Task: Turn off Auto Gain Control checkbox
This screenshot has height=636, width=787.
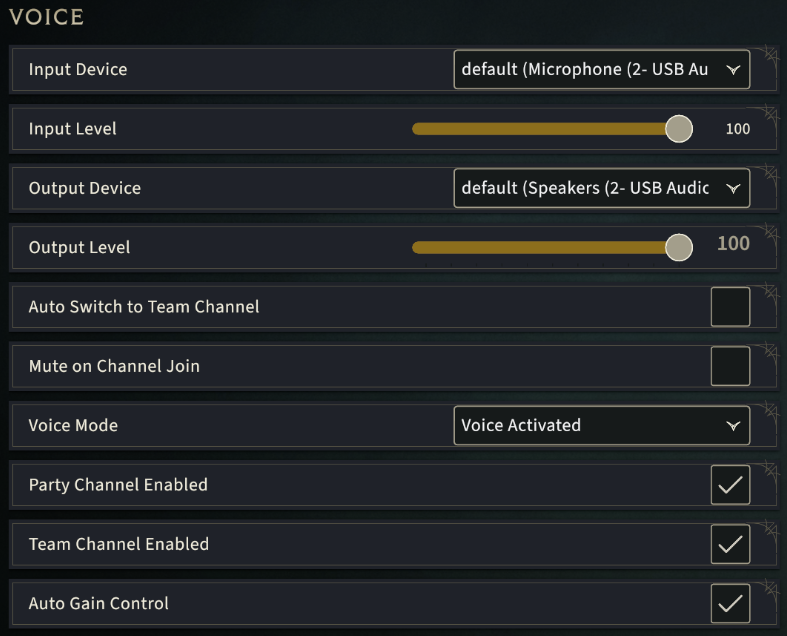Action: 730,603
